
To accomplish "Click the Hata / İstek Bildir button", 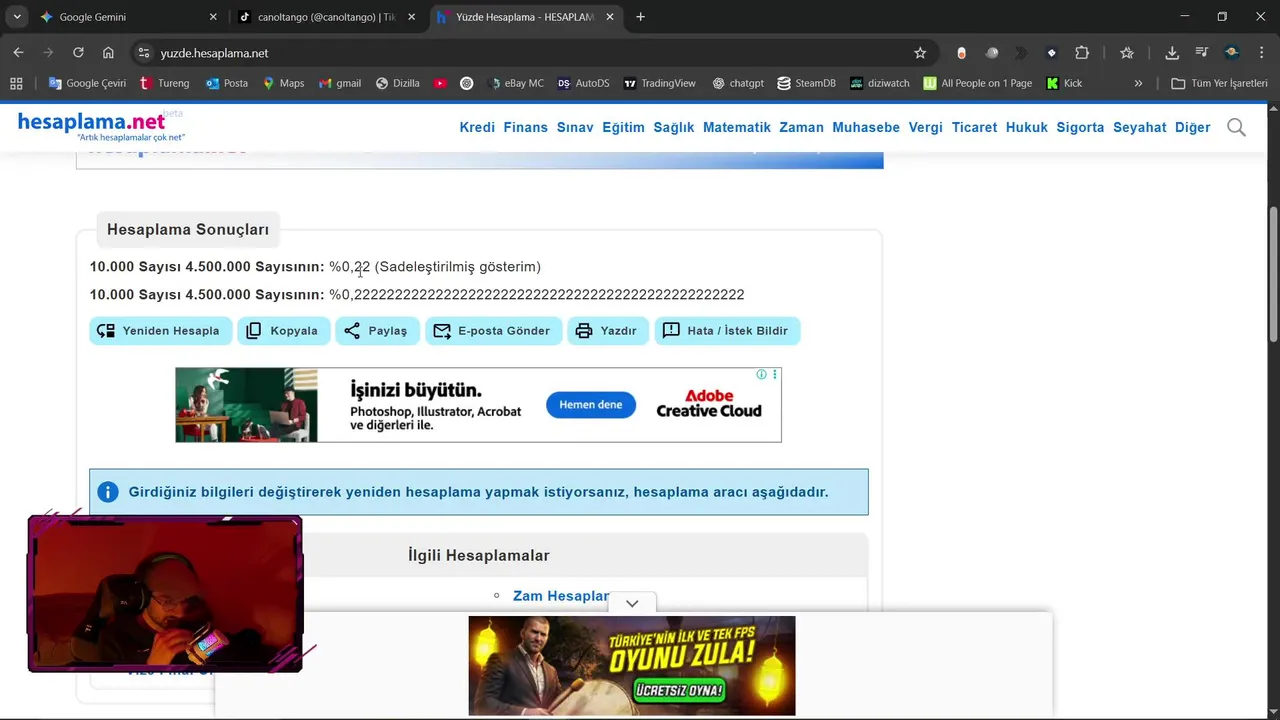I will (x=727, y=331).
